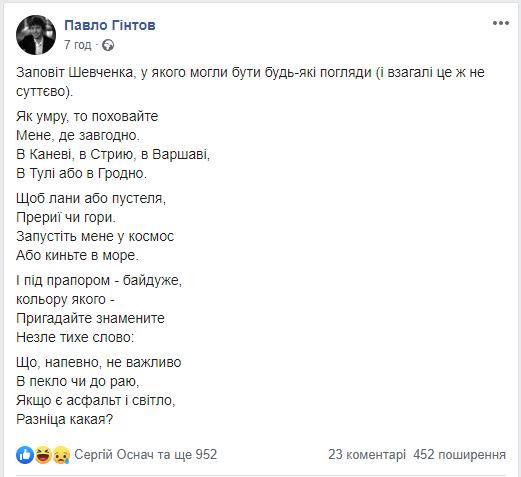Click the blue Like reaction icon
The image size is (521, 477).
point(25,455)
